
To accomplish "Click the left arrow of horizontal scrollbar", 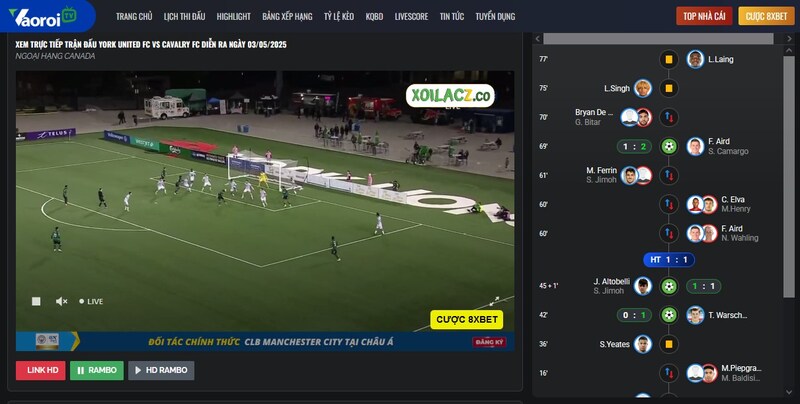I will 537,39.
